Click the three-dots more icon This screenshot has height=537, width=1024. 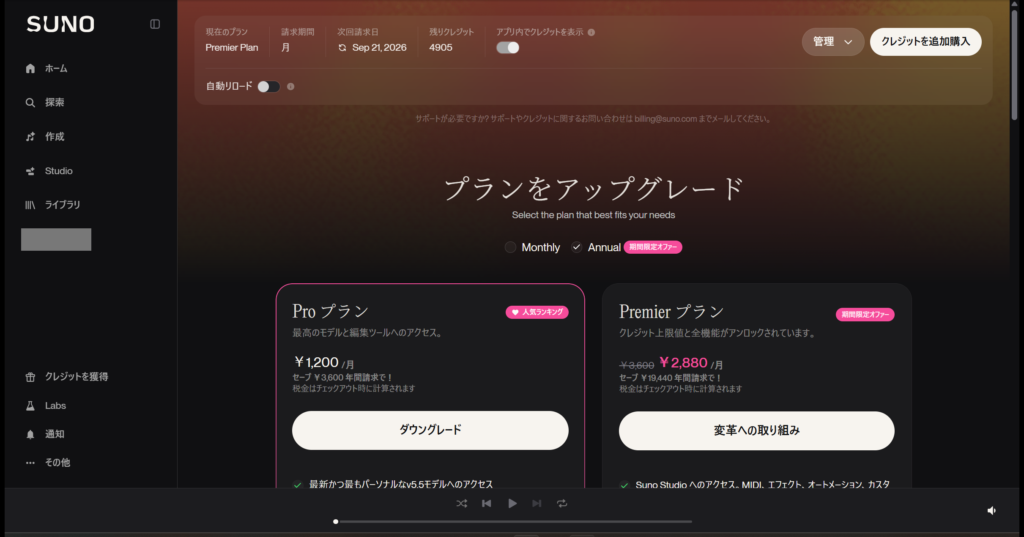click(30, 463)
